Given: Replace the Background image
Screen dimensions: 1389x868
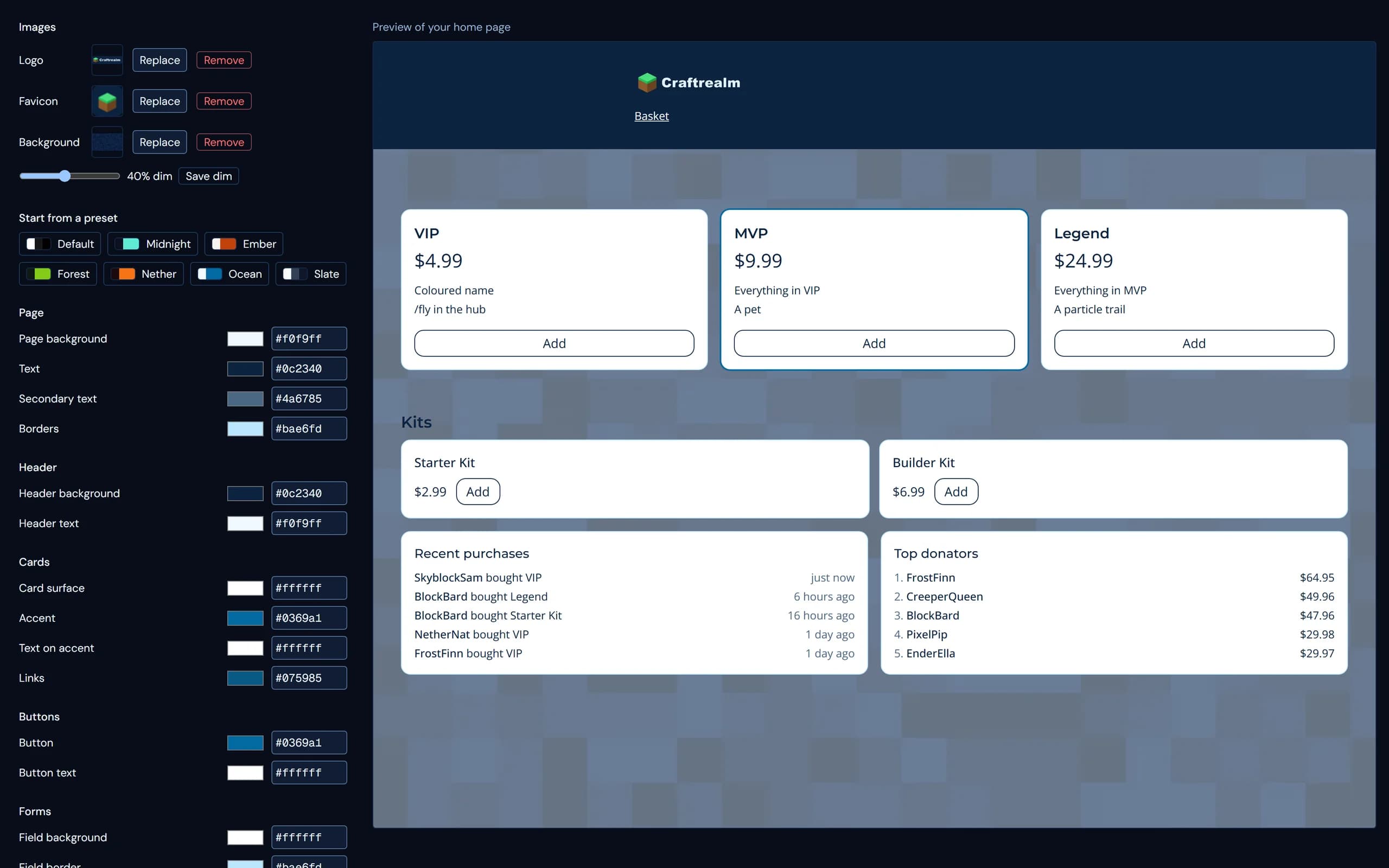Looking at the screenshot, I should 160,142.
